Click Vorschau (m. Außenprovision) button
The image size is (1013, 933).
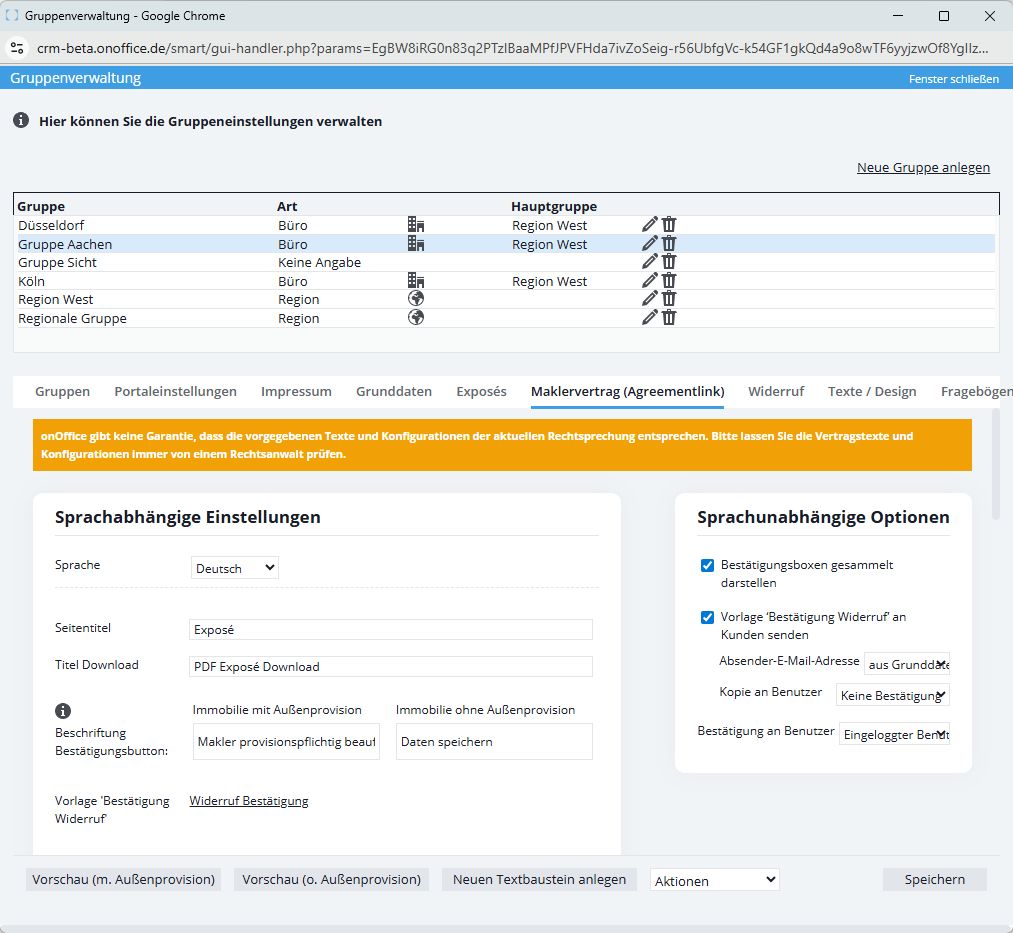coord(123,879)
